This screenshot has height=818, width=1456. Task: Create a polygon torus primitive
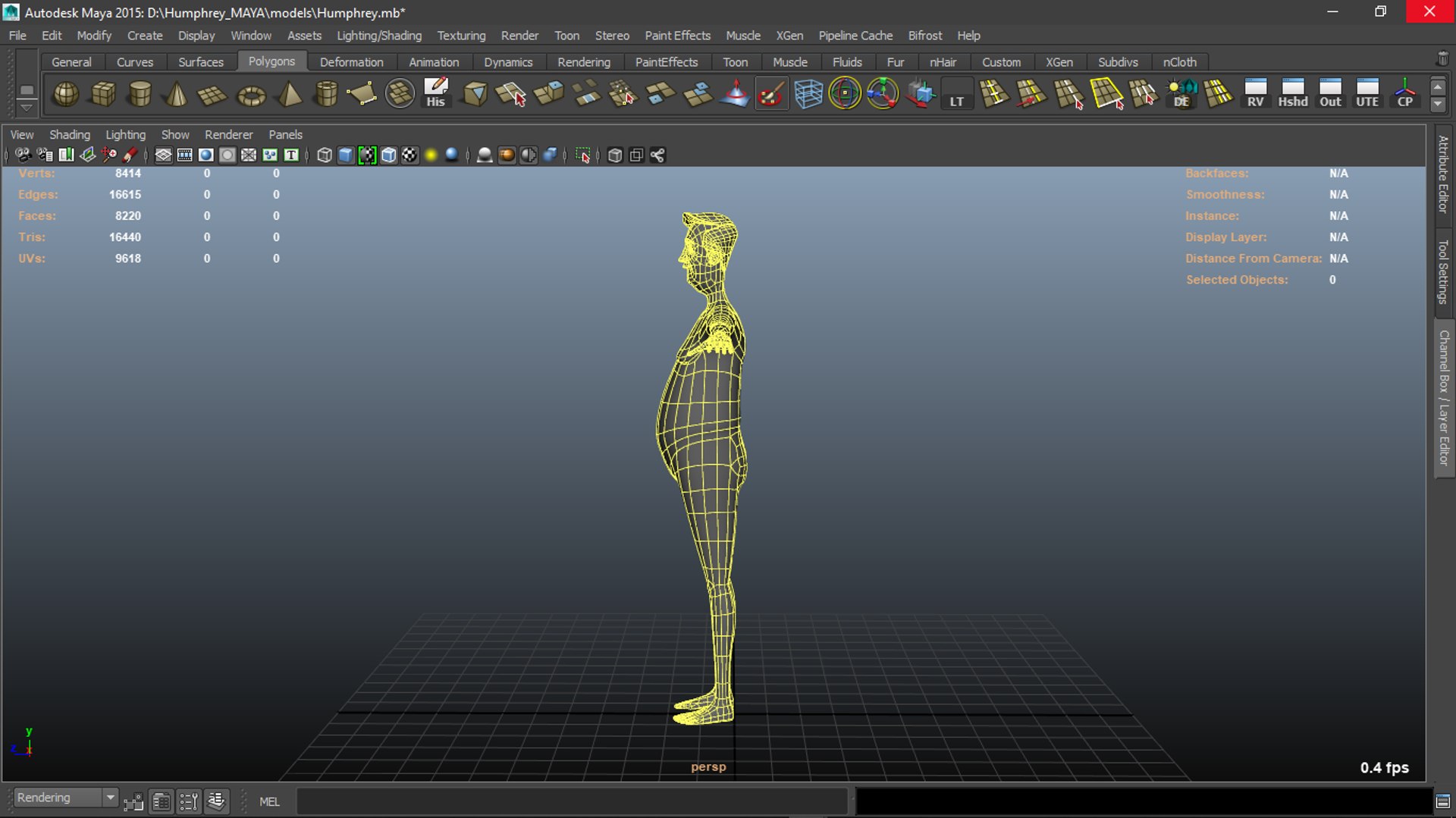click(251, 95)
